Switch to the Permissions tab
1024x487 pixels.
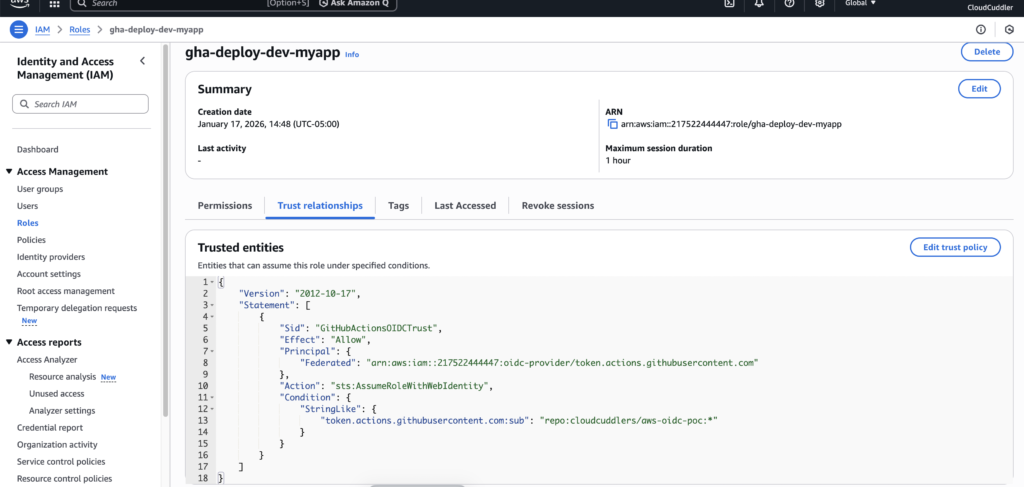coord(225,206)
